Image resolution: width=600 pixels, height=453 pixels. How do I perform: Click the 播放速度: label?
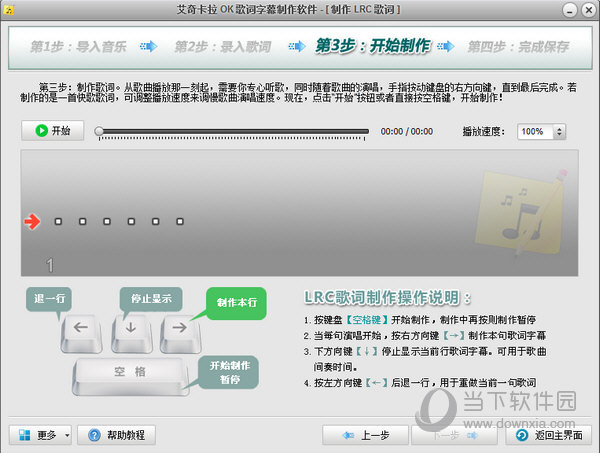484,132
